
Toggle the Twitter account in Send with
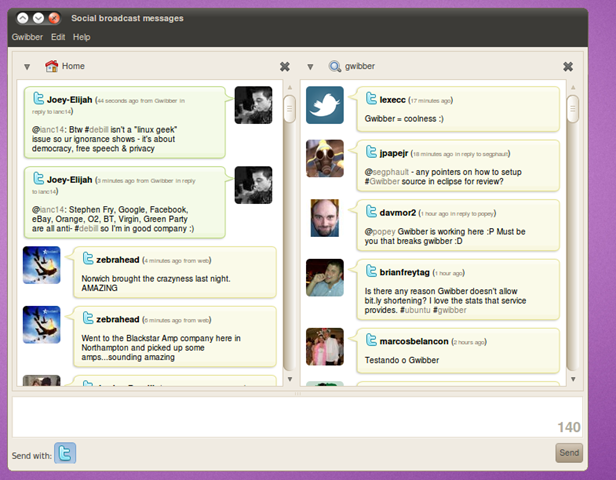[x=65, y=453]
